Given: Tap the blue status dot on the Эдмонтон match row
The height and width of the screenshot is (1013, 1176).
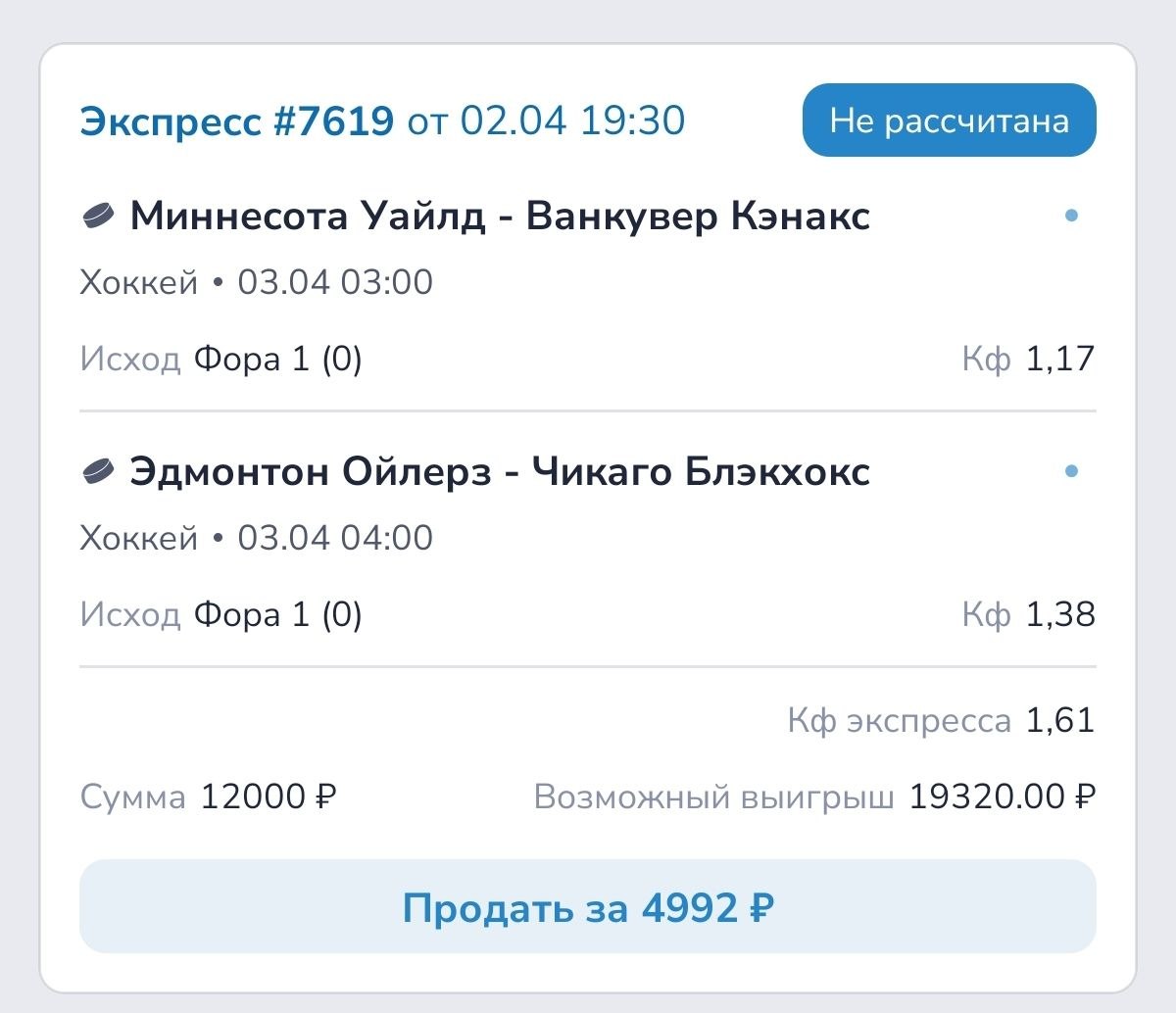Looking at the screenshot, I should point(1071,471).
